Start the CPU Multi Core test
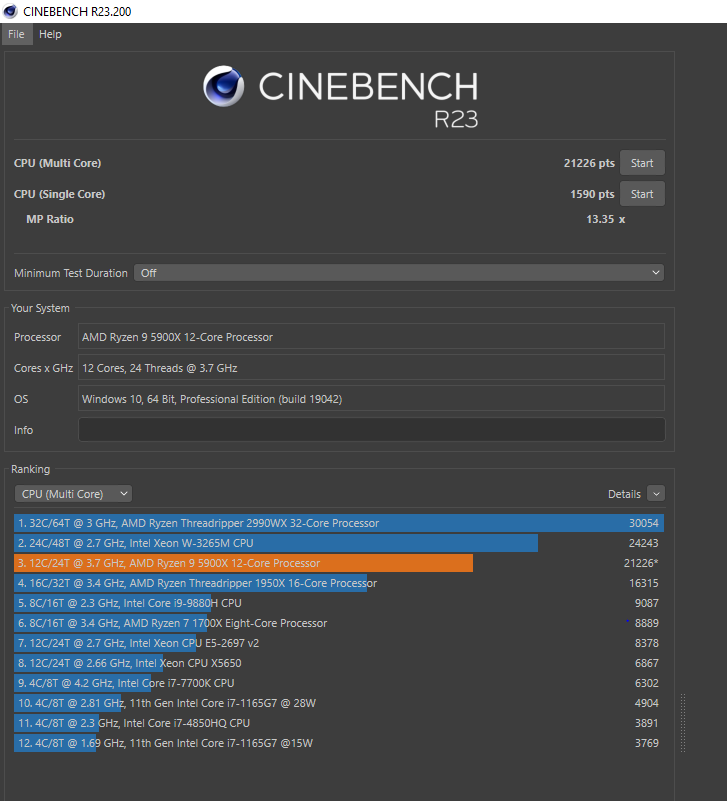Screen dimensions: 727x801 tap(642, 163)
